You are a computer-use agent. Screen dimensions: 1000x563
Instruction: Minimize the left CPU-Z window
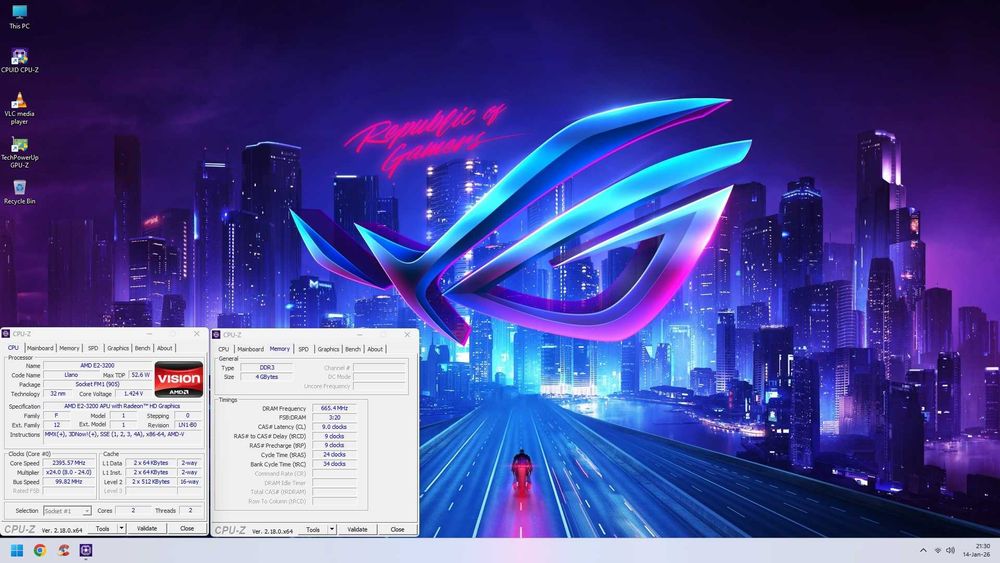click(x=150, y=333)
